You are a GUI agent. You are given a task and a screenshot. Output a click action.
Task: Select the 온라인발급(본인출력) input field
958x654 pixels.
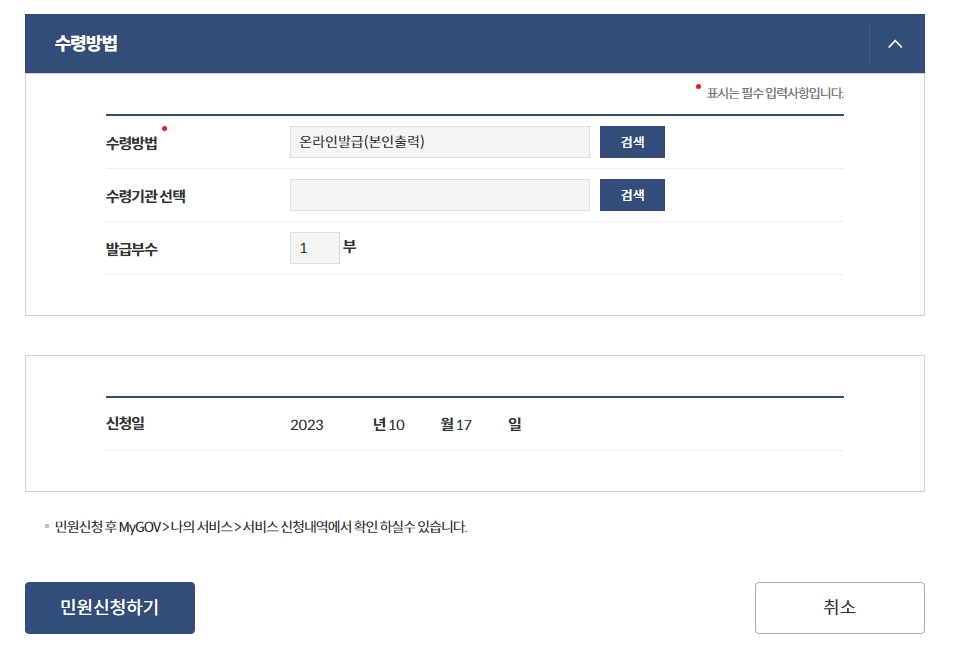pos(439,142)
